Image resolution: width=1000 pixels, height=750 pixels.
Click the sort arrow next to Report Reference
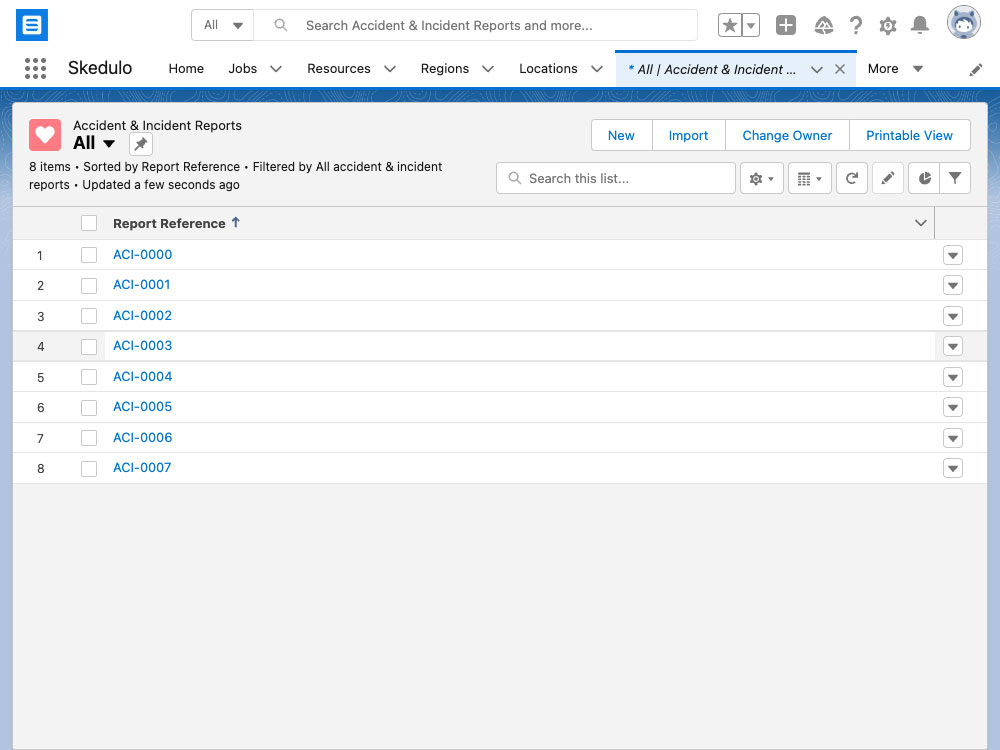tap(236, 223)
